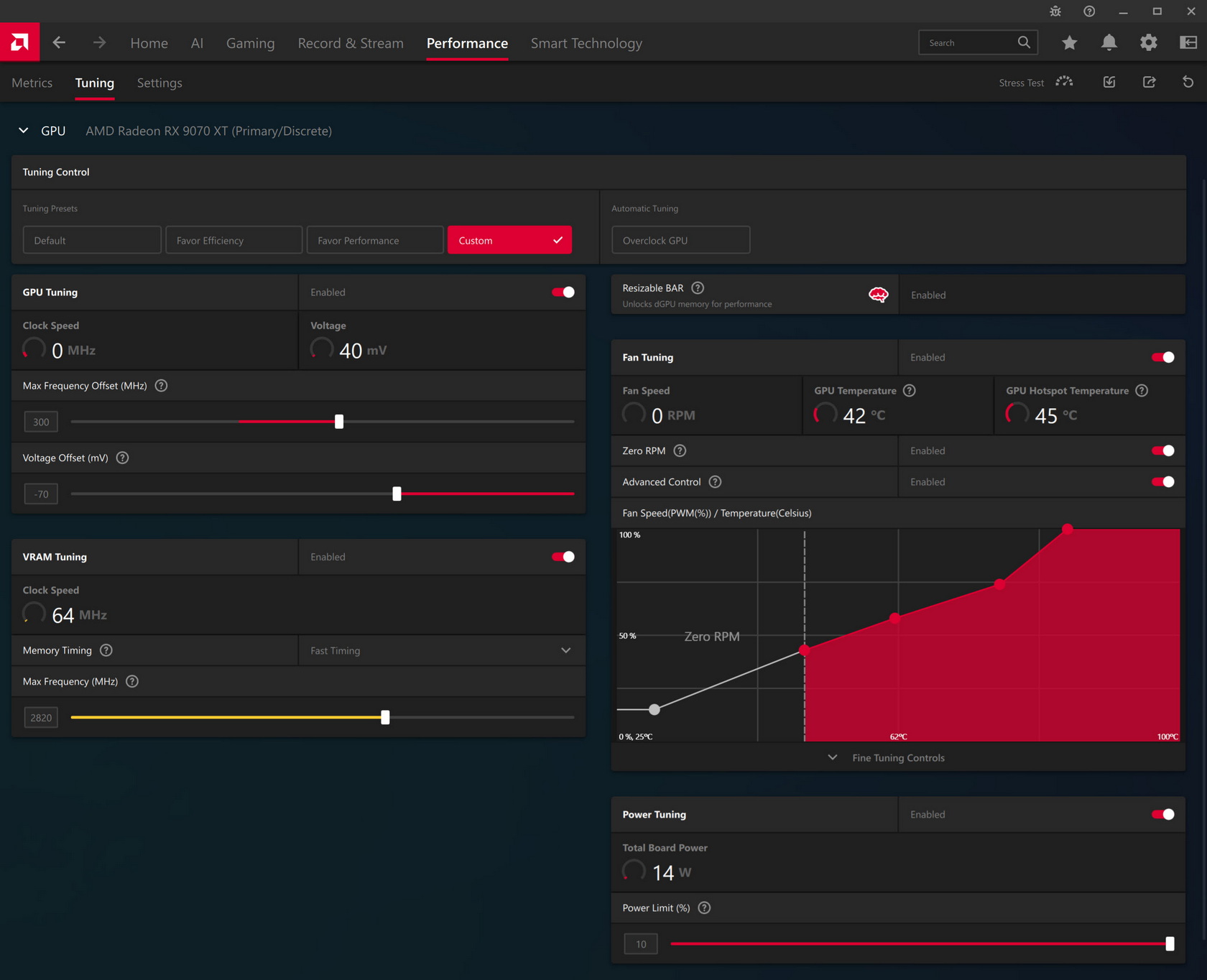Click the export profile icon
1207x980 pixels.
point(1150,82)
